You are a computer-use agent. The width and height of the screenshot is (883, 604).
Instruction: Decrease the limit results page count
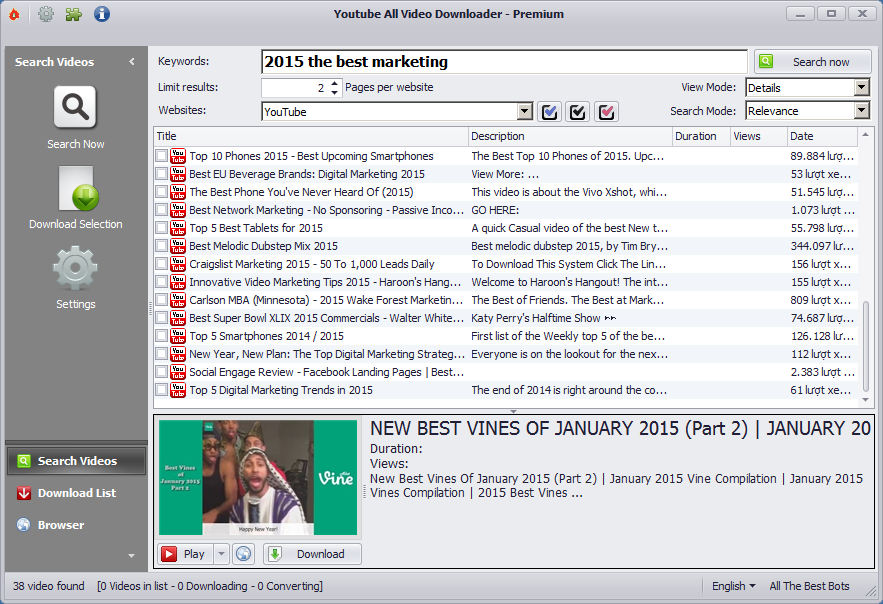click(x=335, y=92)
